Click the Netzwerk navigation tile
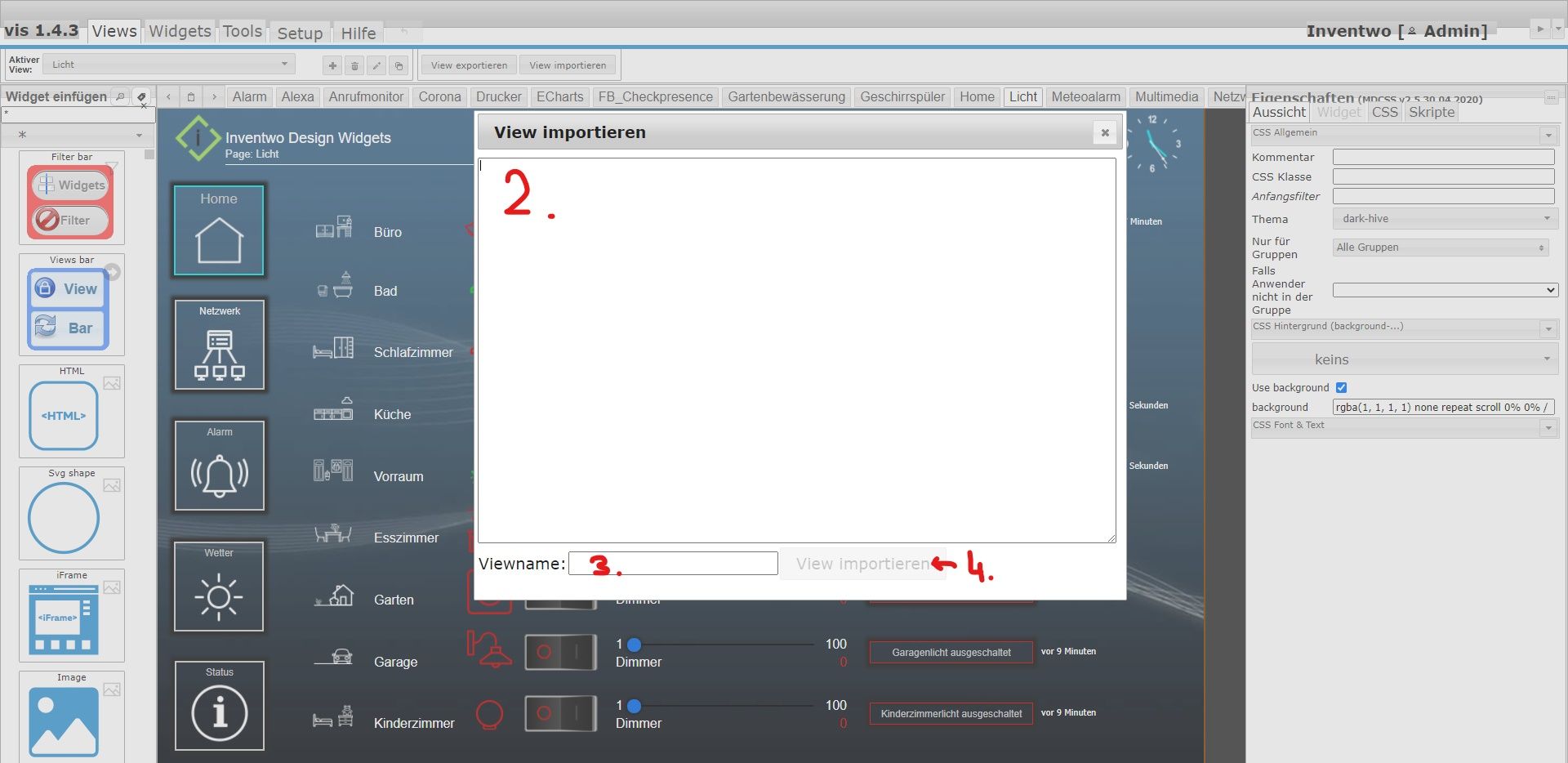This screenshot has width=1568, height=763. (x=219, y=344)
